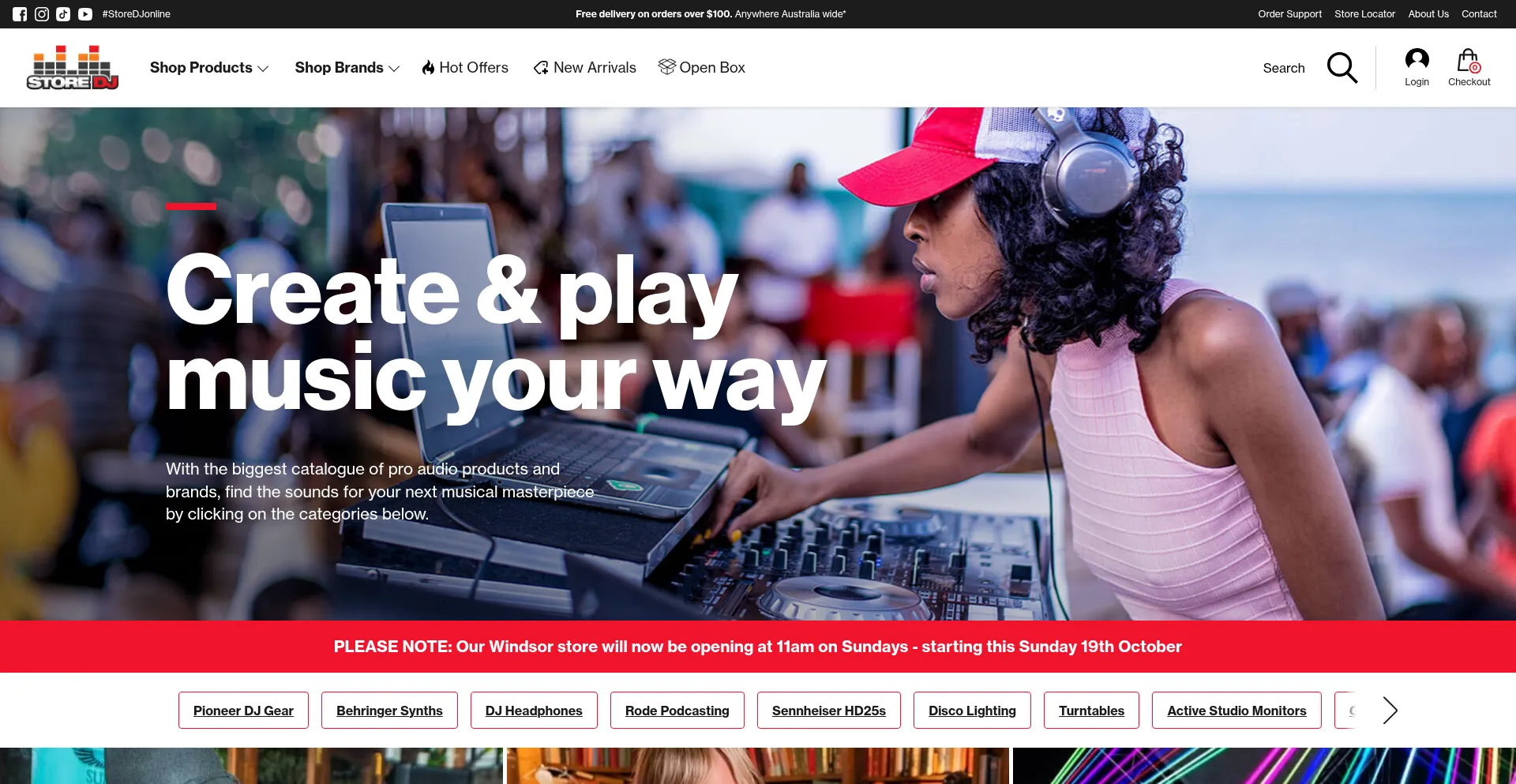Open Hot Offers page
The height and width of the screenshot is (784, 1516).
(x=474, y=68)
